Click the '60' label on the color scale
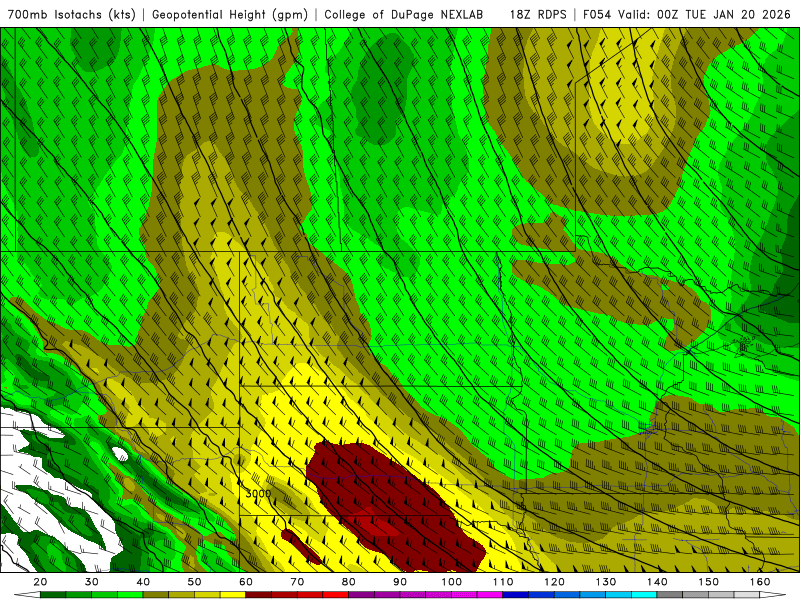Viewport: 800px width, 600px height. tap(246, 582)
